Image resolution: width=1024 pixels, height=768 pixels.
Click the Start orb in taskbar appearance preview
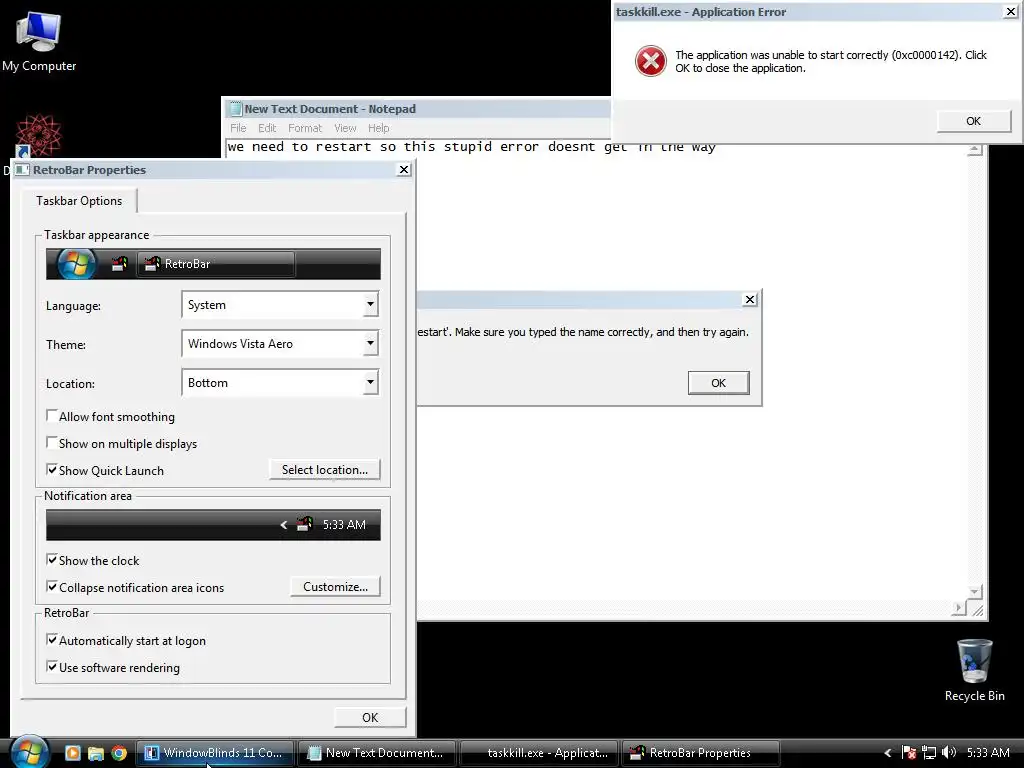point(76,264)
